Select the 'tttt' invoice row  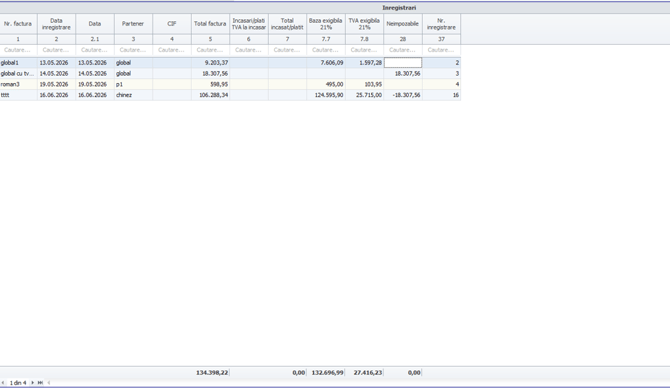point(230,95)
